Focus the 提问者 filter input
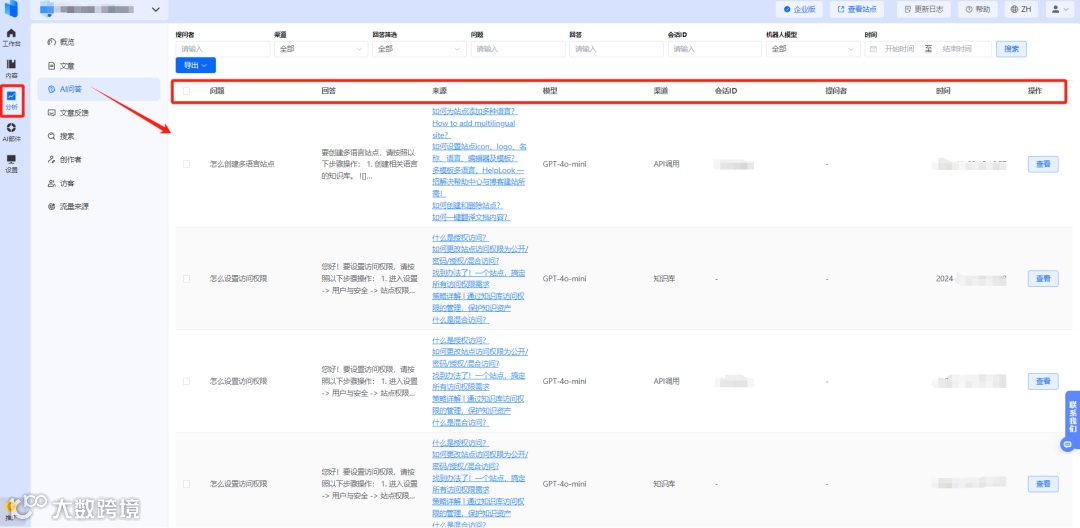The image size is (1080, 528). 222,49
